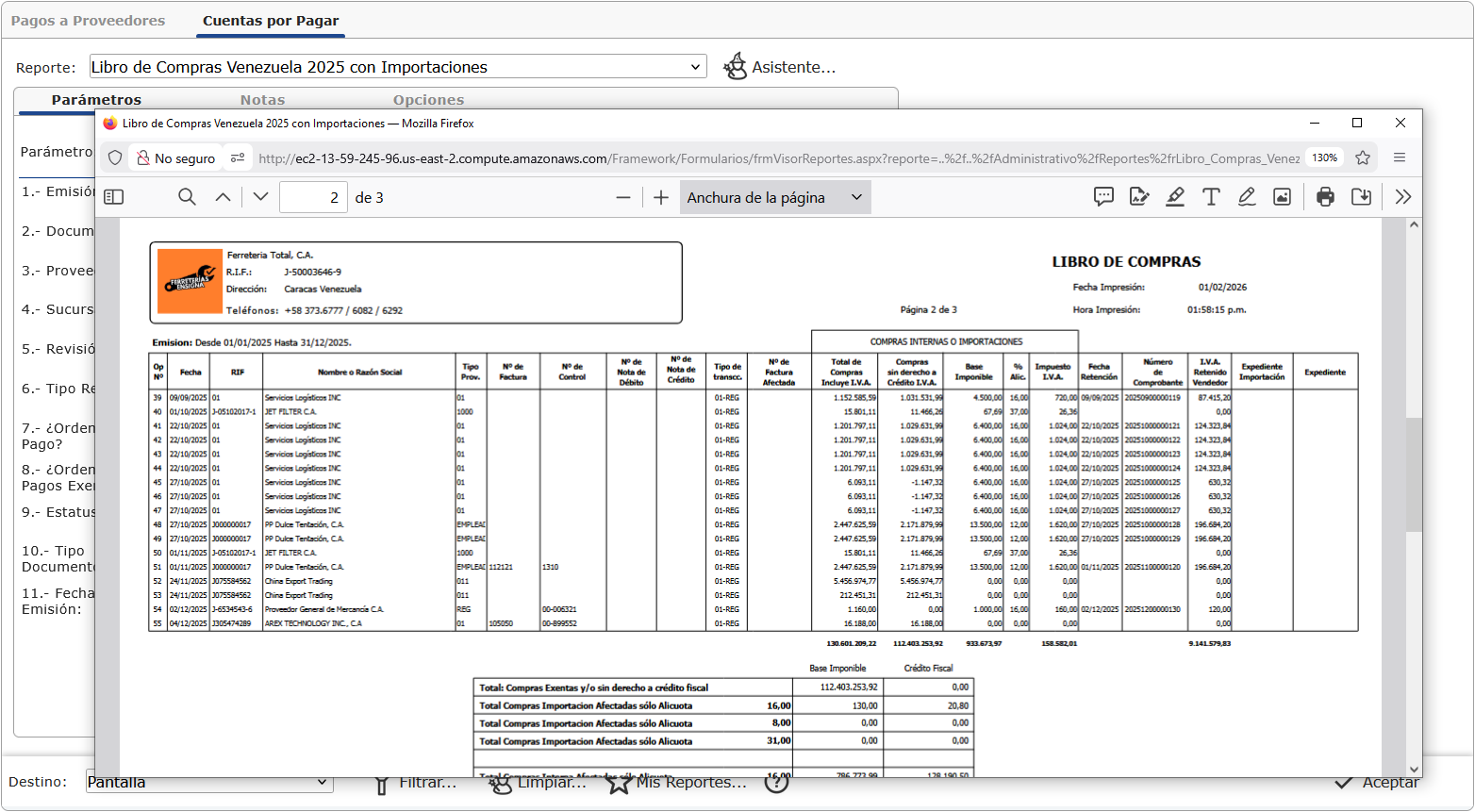Print the Libro de Compras report
1475x812 pixels.
point(1326,196)
